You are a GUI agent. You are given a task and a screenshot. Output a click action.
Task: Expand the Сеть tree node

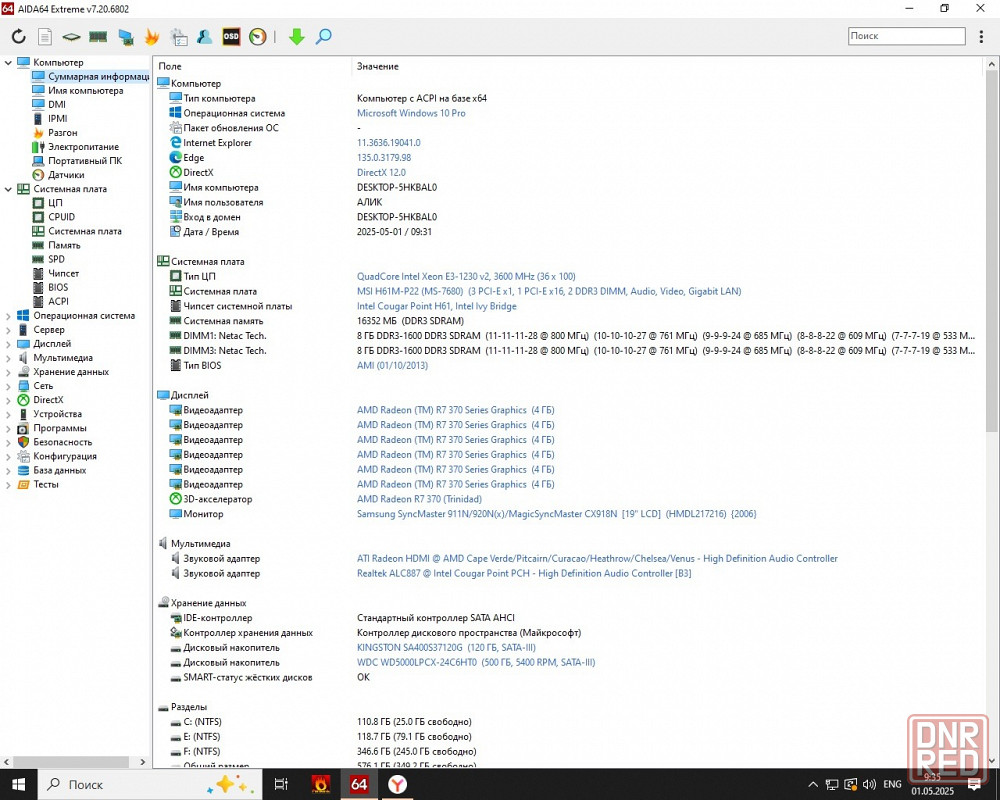click(8, 386)
